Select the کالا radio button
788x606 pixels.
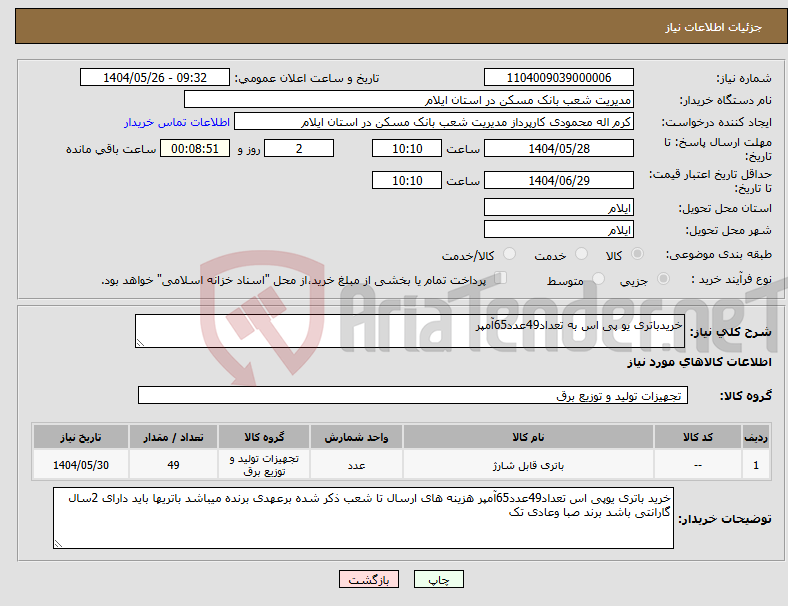637,254
